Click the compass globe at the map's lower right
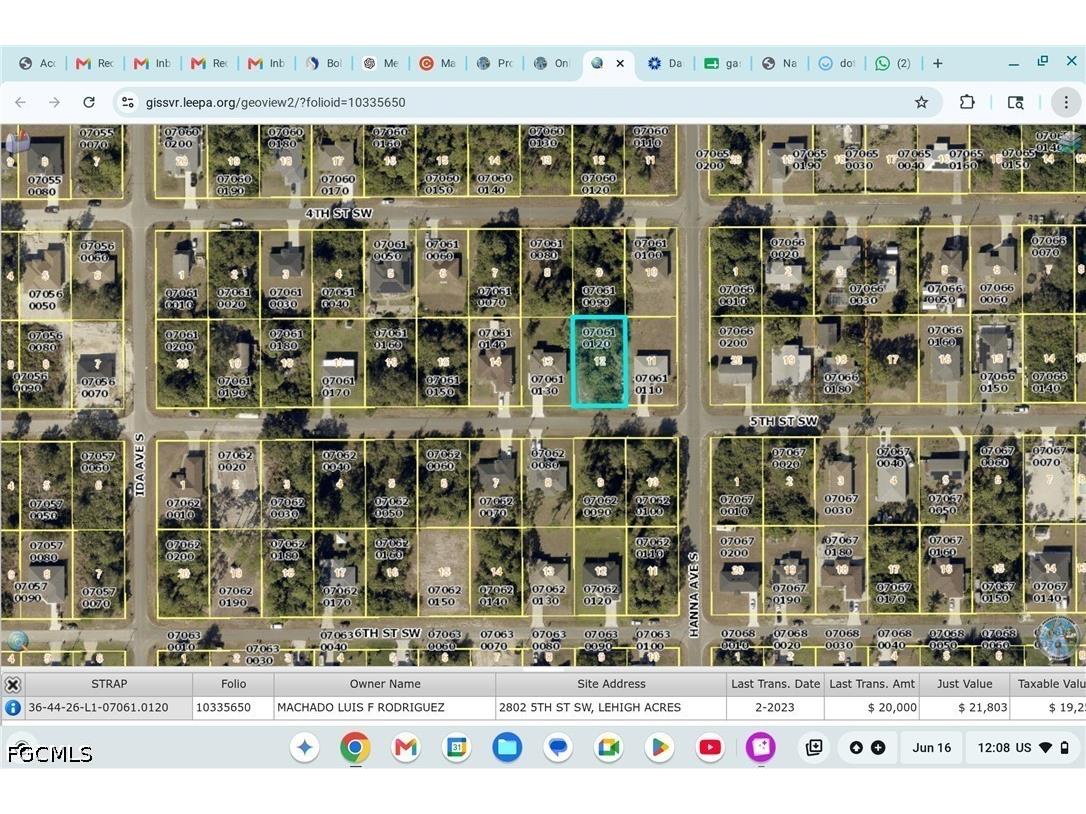 (x=1056, y=638)
